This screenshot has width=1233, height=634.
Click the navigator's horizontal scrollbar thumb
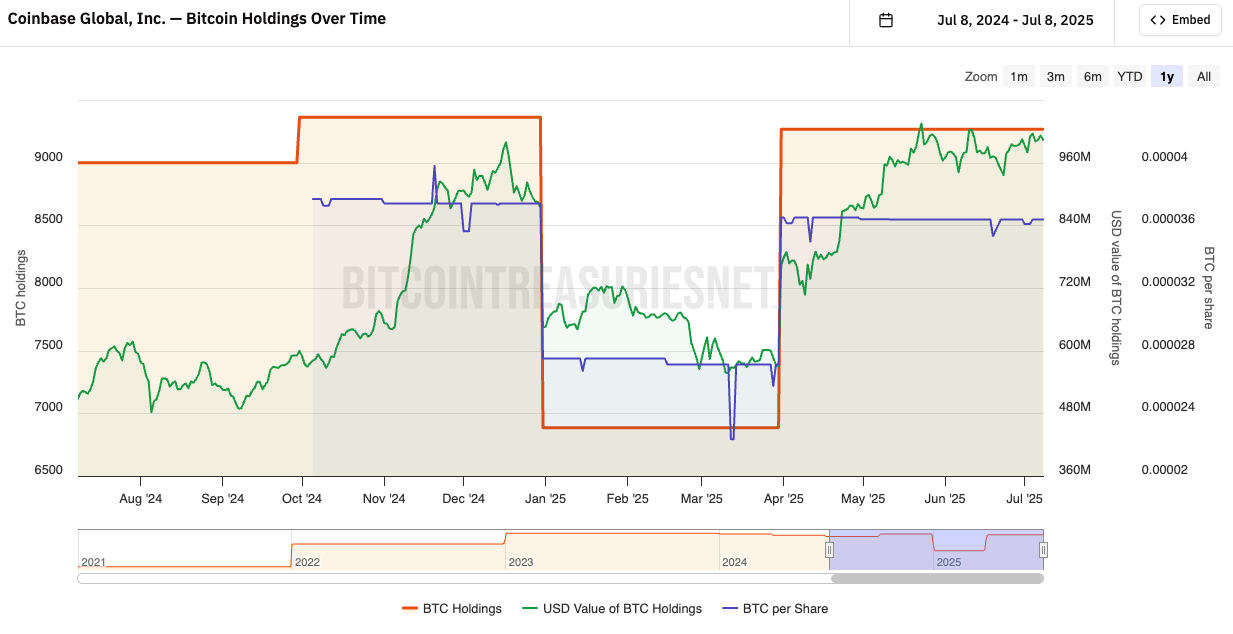[x=936, y=578]
